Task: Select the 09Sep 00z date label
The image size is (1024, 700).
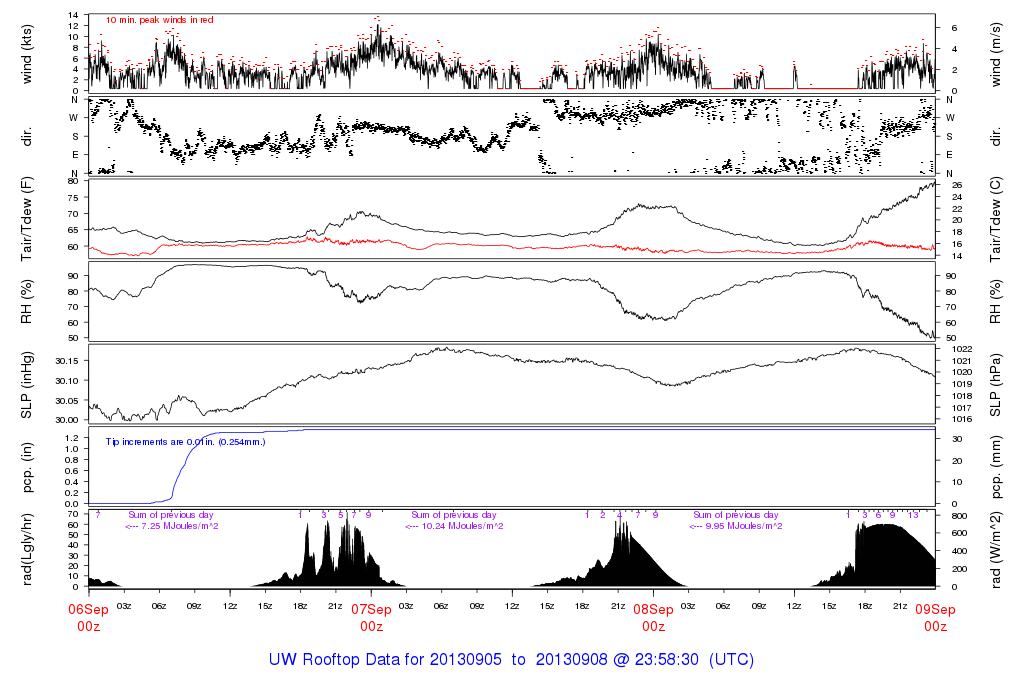Action: pos(935,617)
